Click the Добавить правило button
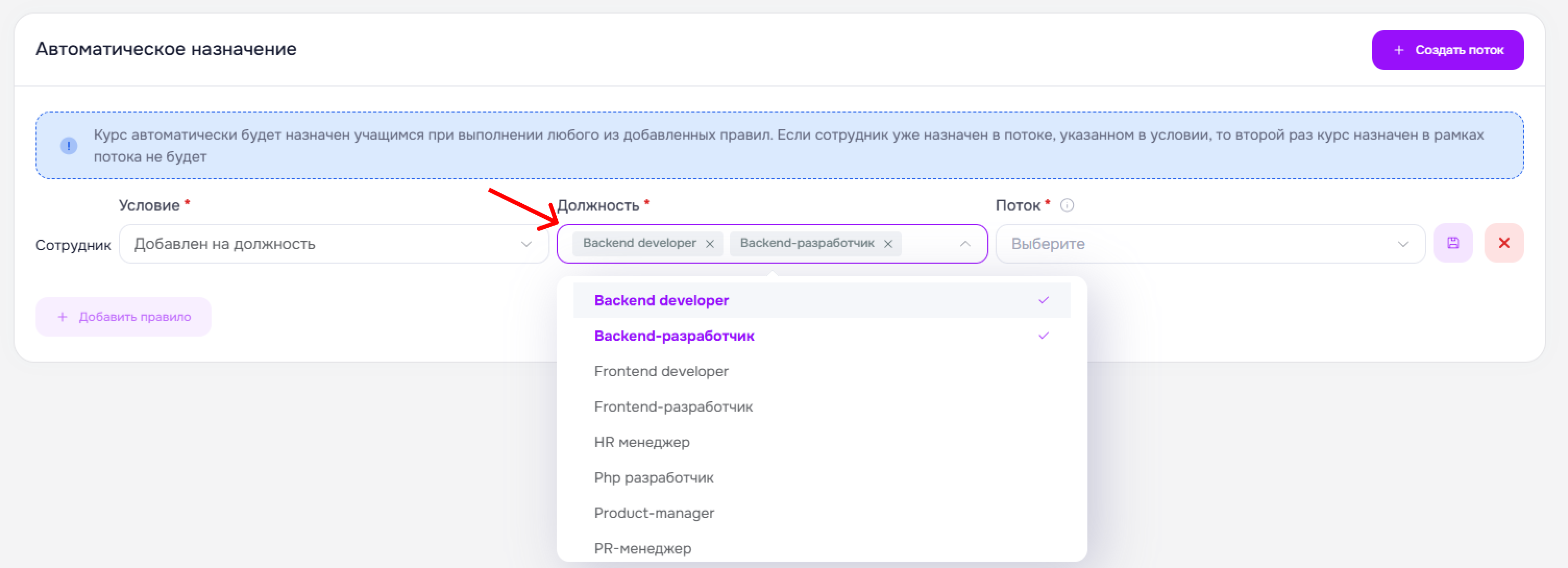This screenshot has height=568, width=1568. 123,317
